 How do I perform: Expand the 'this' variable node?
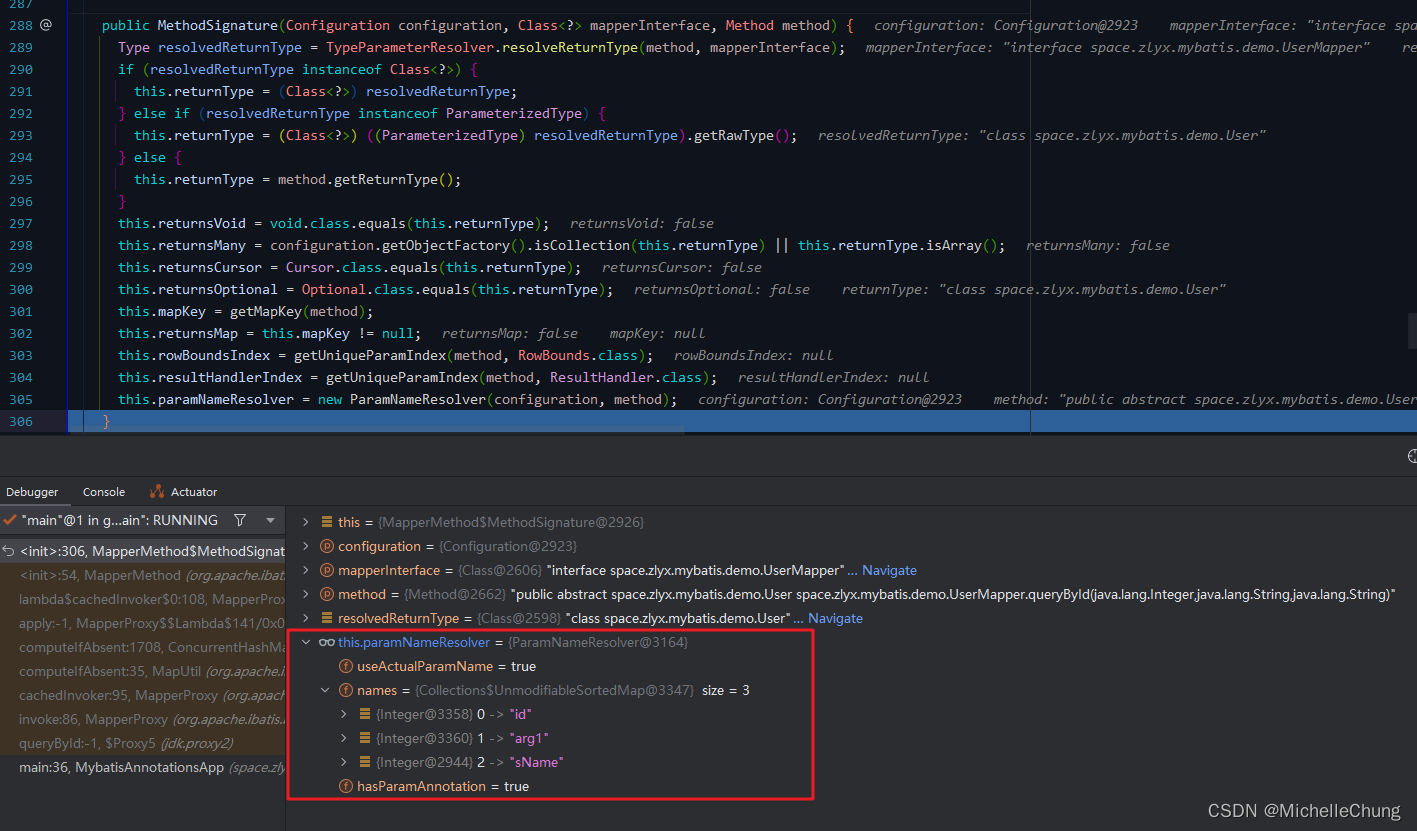point(307,522)
